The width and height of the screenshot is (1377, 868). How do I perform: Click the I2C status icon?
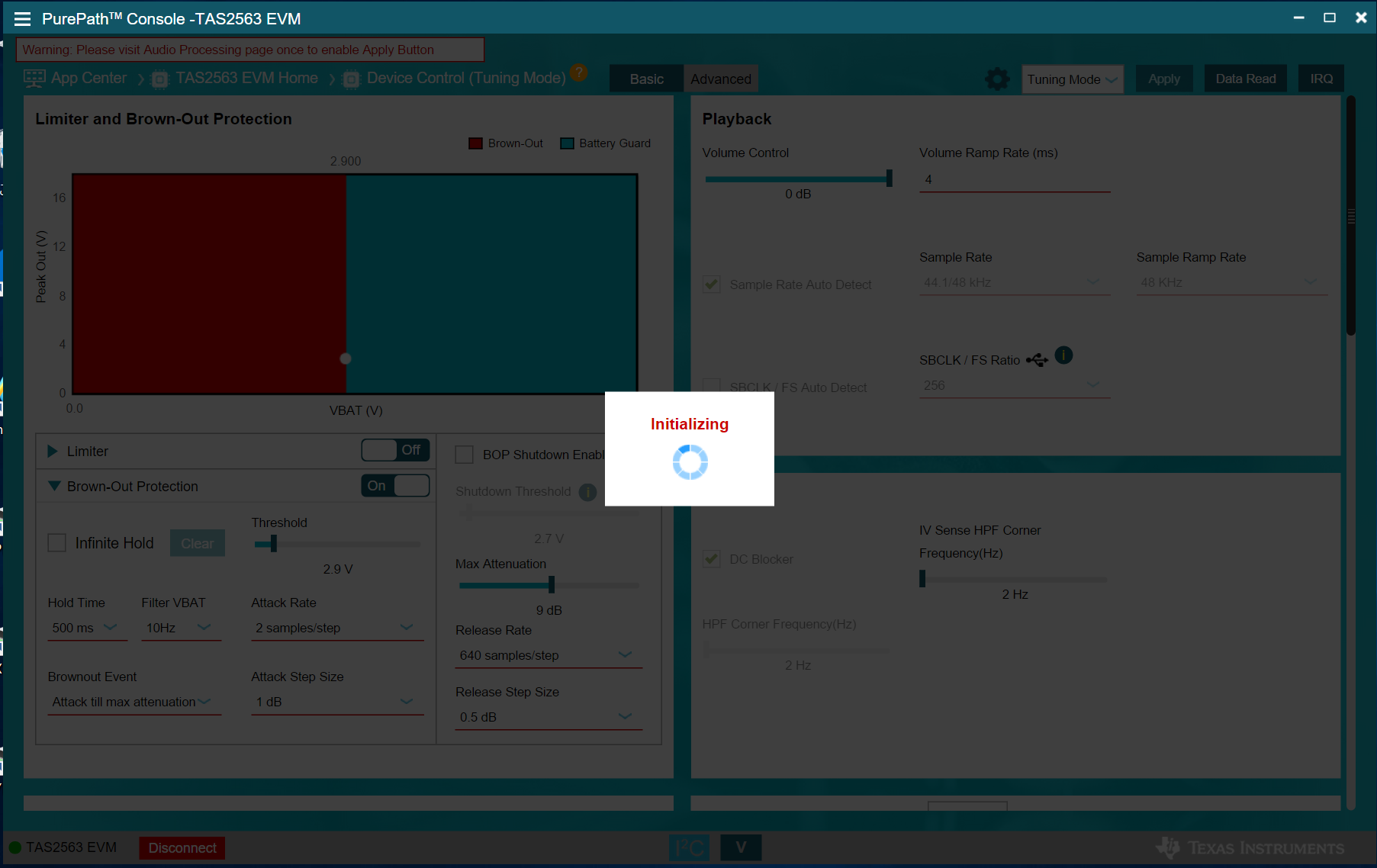coord(689,847)
